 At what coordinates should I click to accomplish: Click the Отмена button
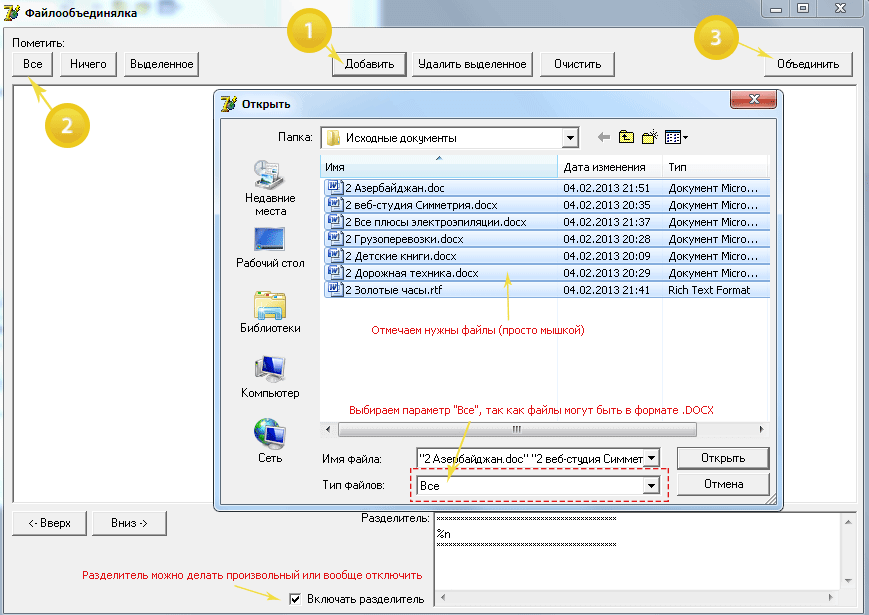pos(723,484)
